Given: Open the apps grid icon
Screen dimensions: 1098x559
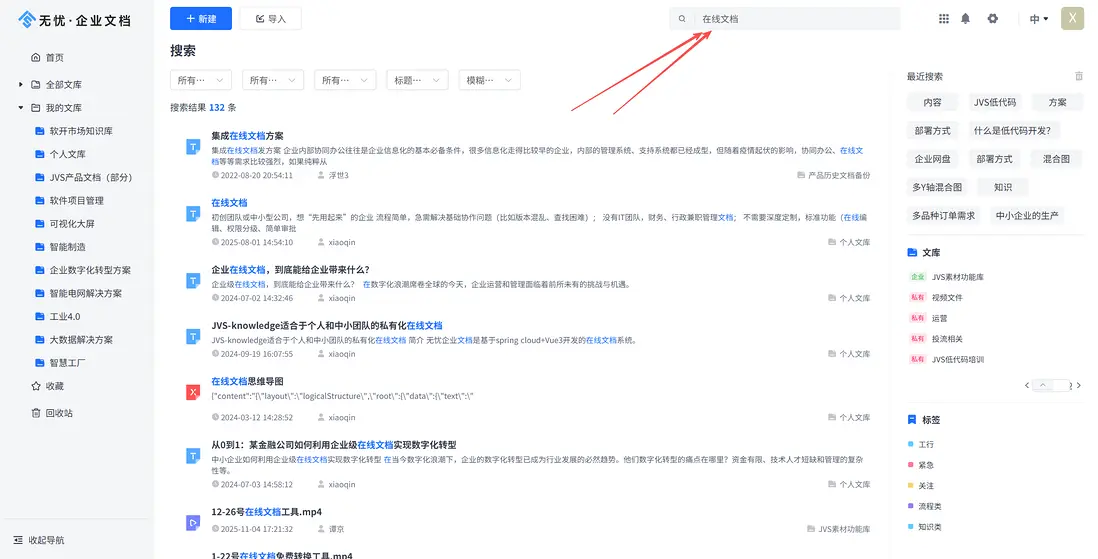Looking at the screenshot, I should (944, 19).
